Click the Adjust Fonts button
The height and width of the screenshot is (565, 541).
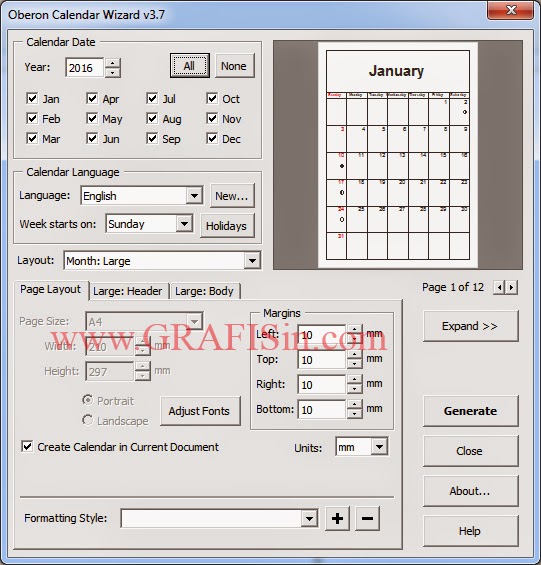200,411
